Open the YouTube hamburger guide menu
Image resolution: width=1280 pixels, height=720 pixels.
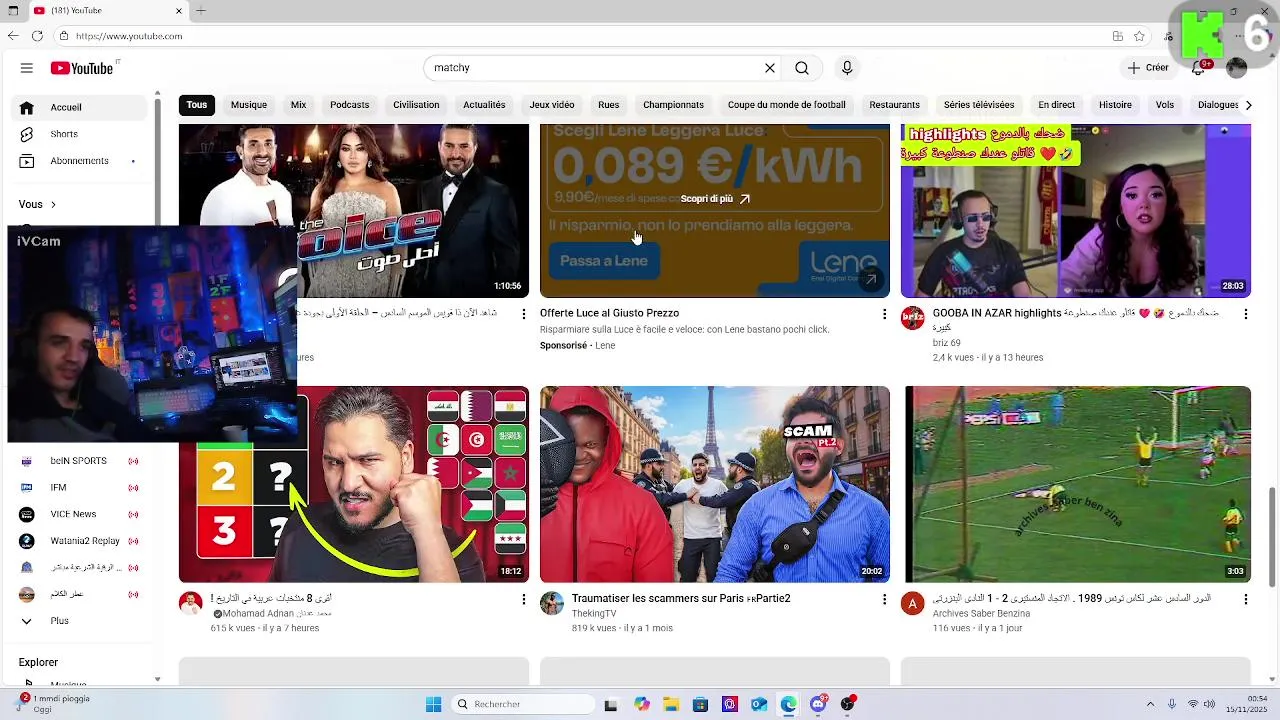pos(27,68)
